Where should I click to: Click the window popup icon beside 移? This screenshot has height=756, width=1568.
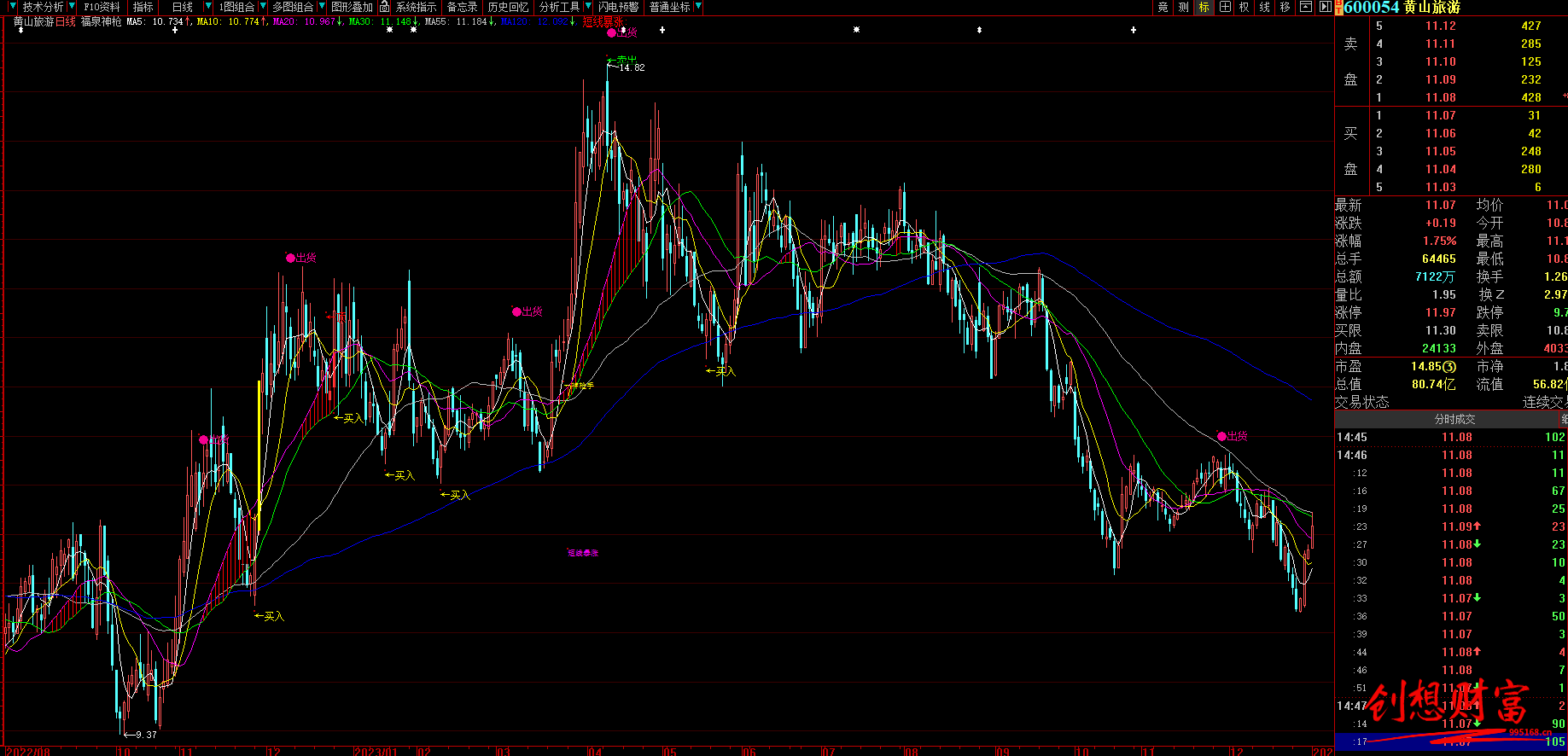click(1306, 7)
